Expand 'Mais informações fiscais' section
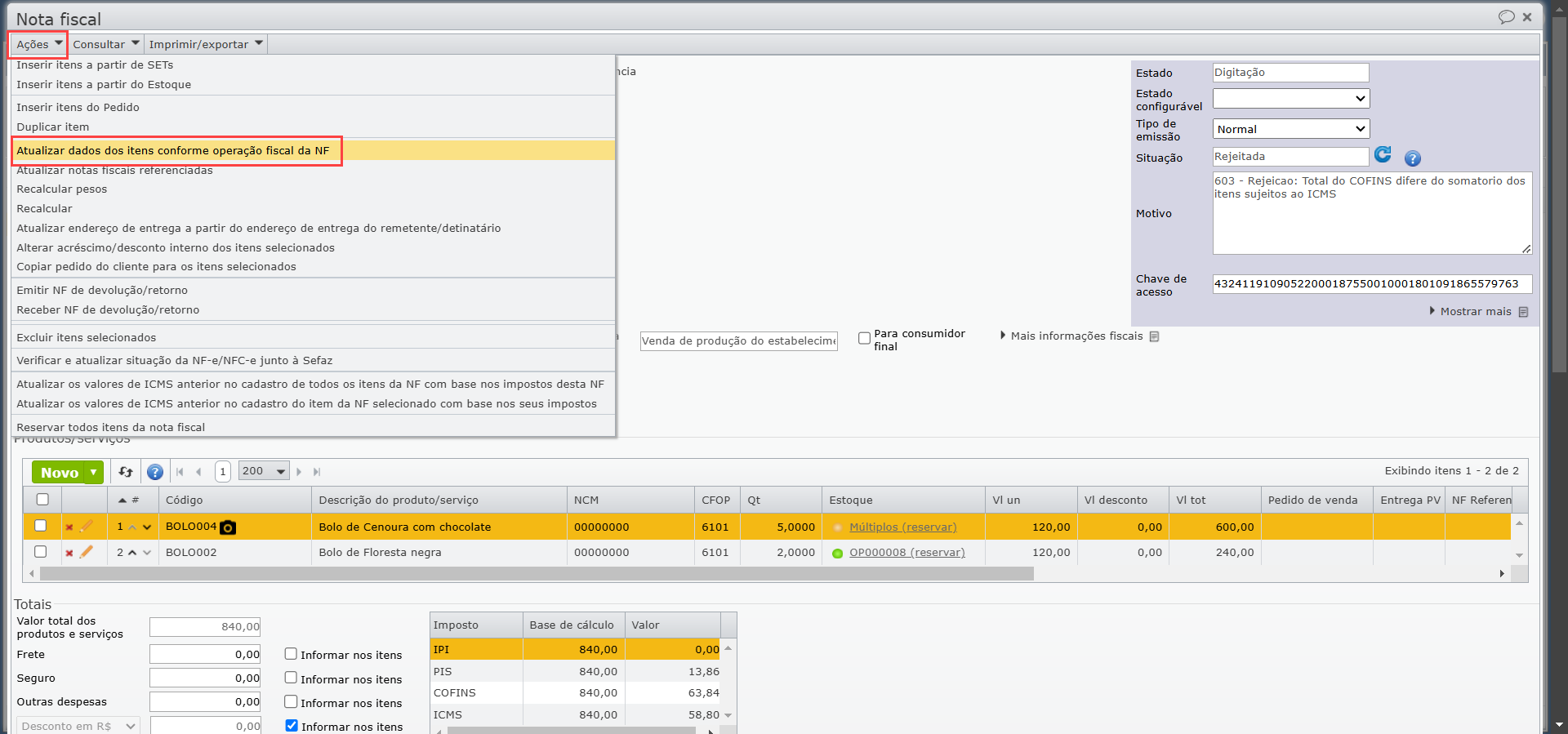This screenshot has height=734, width=1568. pyautogui.click(x=1076, y=336)
